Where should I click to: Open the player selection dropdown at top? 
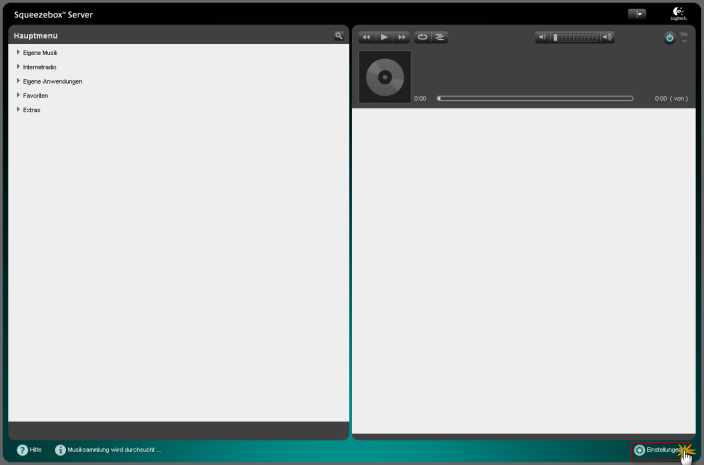click(x=637, y=14)
